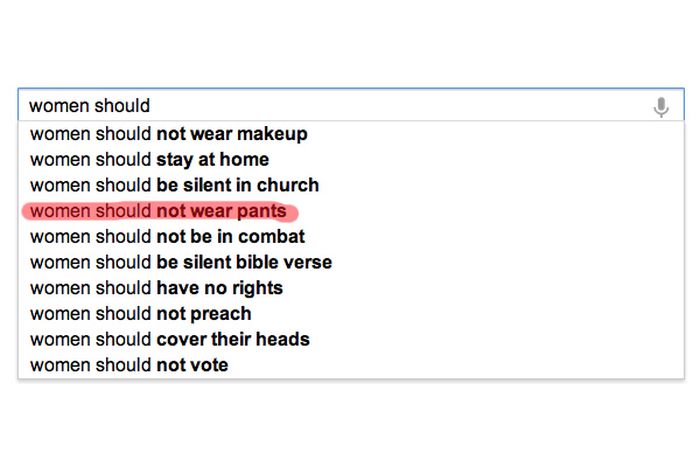Select the 'women should not wear makeup' suggestion

[x=168, y=134]
